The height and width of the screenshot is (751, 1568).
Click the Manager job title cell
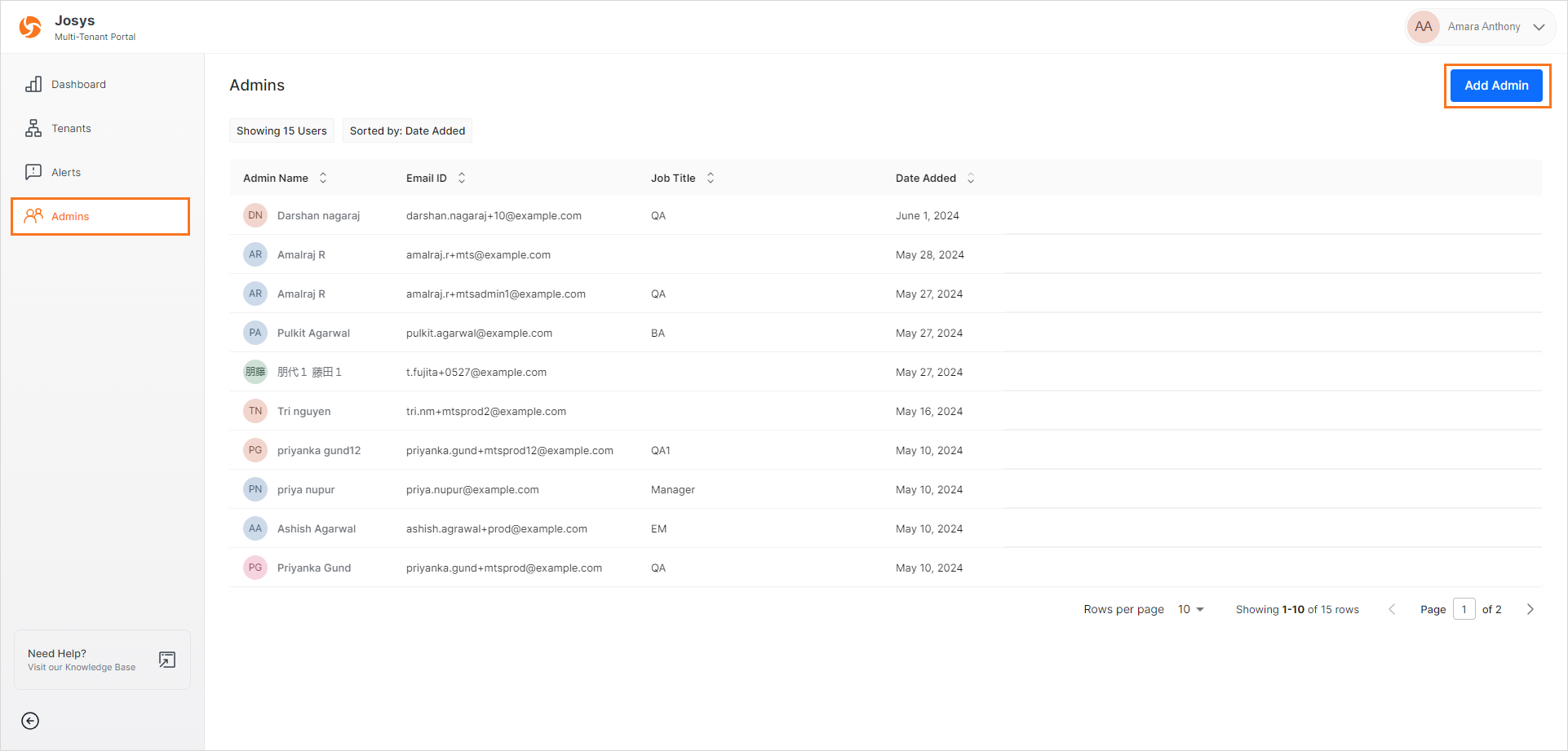pos(673,489)
